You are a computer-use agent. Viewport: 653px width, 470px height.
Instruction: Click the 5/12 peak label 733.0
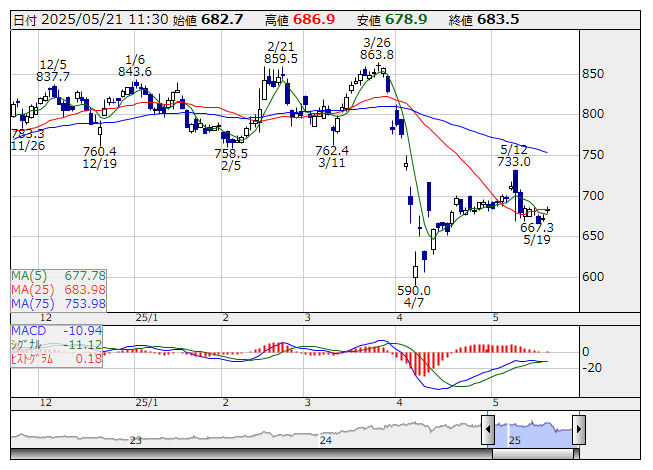coord(514,162)
